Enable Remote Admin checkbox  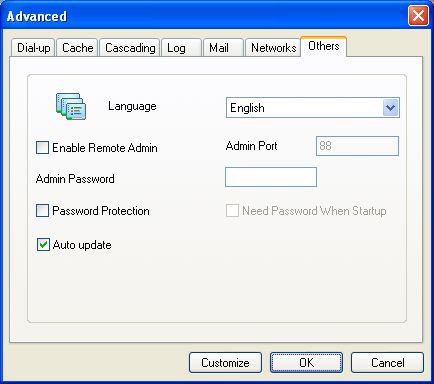click(42, 147)
